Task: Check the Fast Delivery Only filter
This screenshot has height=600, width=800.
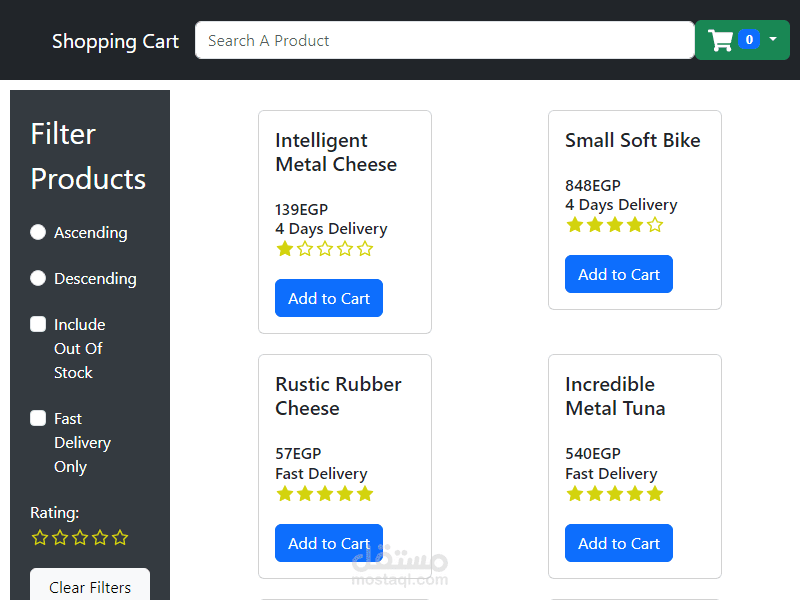Action: 37,417
